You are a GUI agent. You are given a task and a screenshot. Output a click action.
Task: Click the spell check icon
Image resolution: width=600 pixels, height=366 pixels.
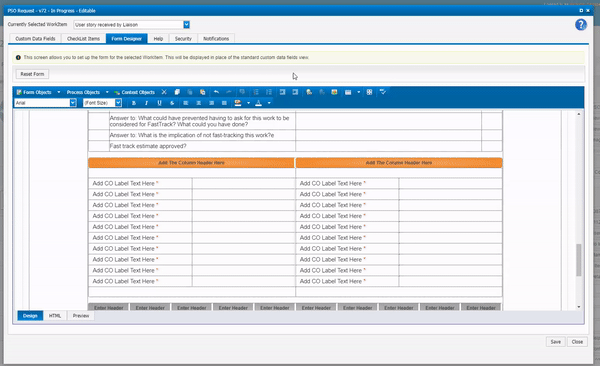pos(382,92)
